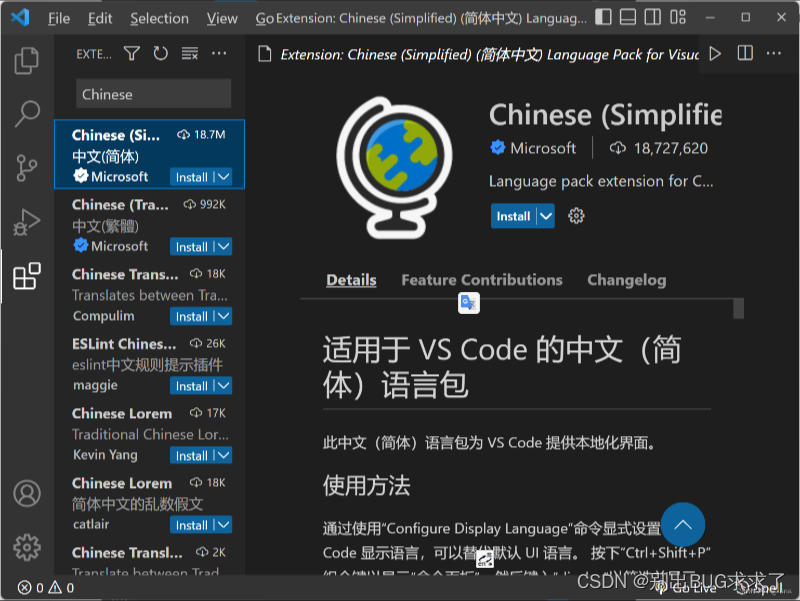Screen dimensions: 800x601
Task: Open install dropdown for catlair extension
Action: pyautogui.click(x=223, y=525)
